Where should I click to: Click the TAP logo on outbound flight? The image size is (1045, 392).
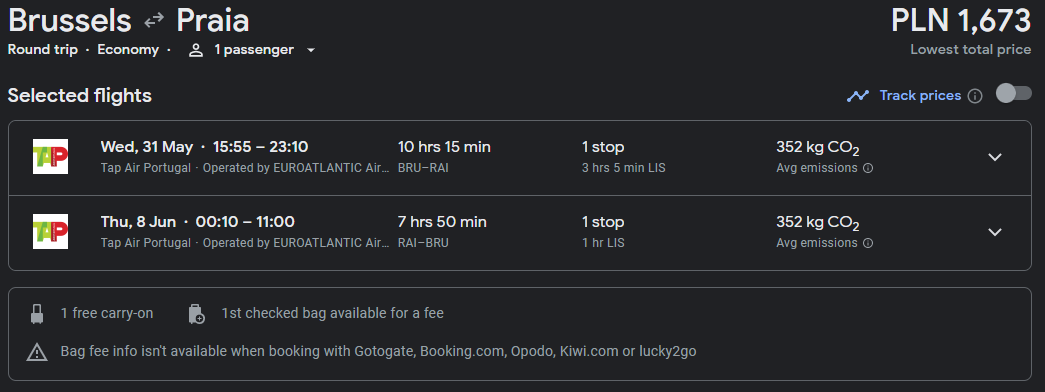click(51, 157)
